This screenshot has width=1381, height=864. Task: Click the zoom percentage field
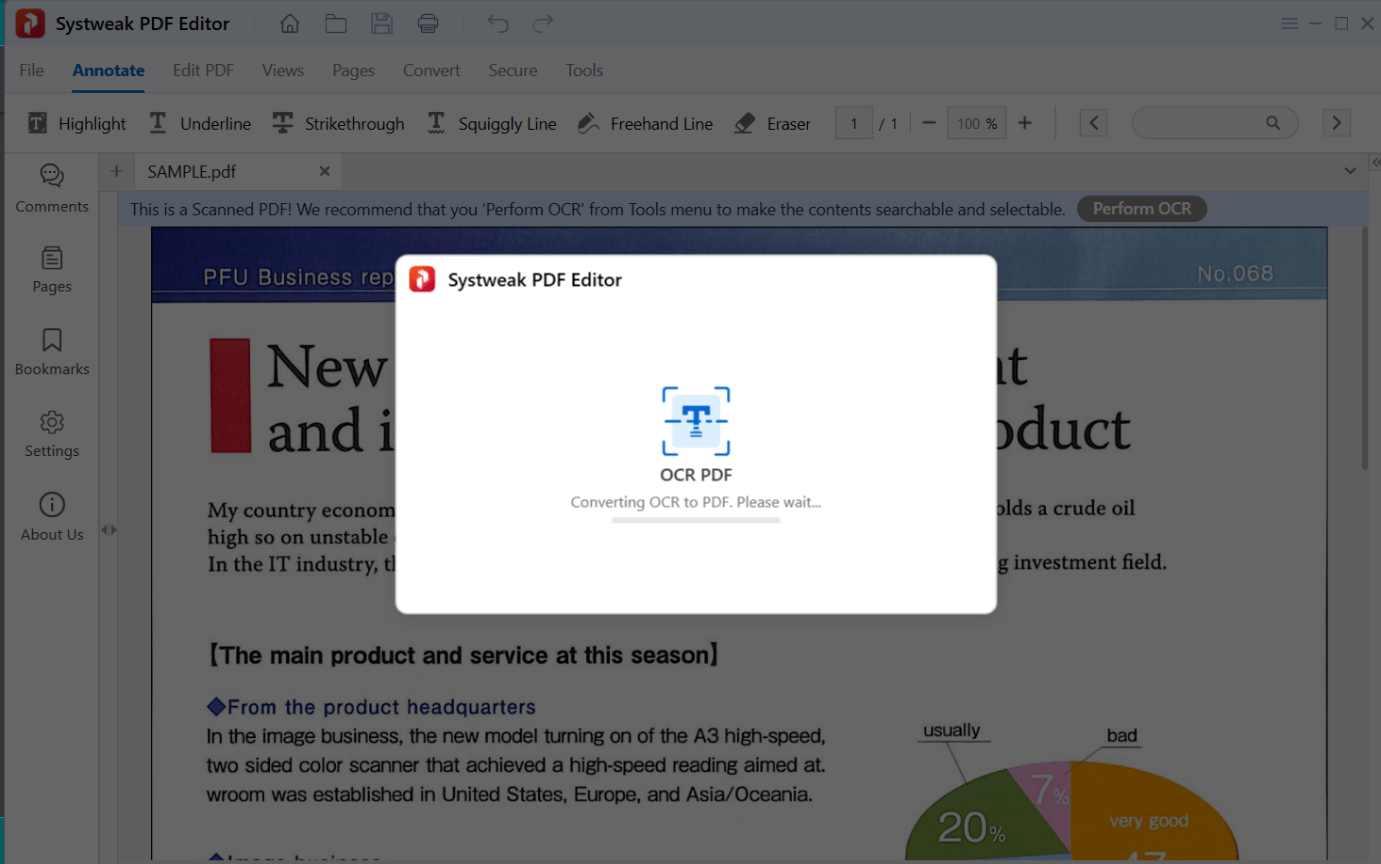point(976,123)
